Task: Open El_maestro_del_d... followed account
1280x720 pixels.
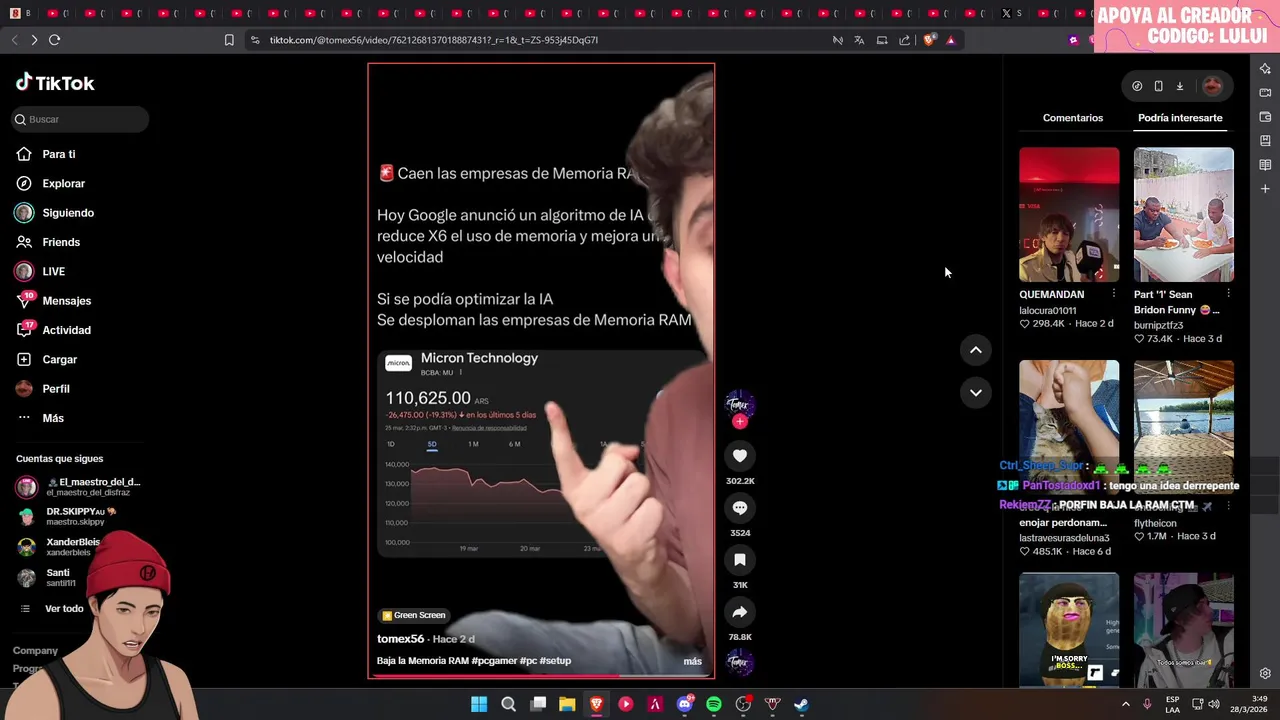Action: pos(79,487)
